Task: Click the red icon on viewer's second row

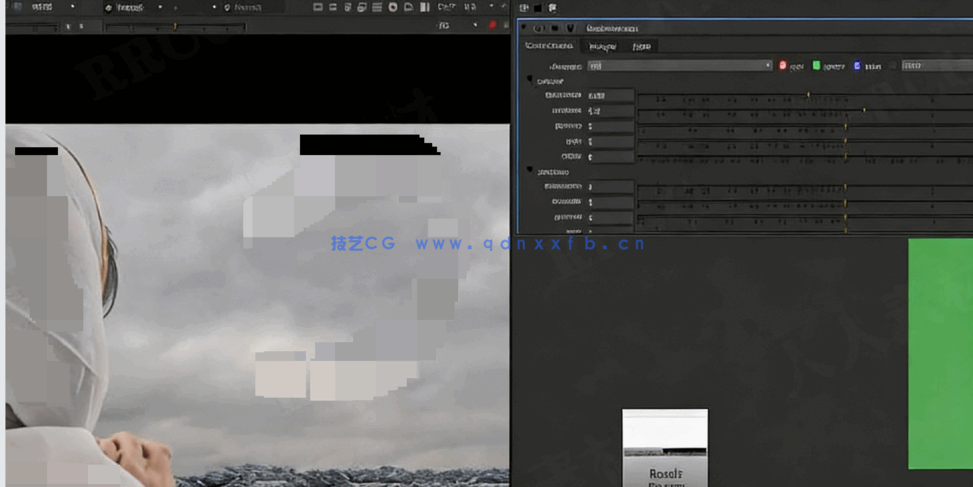Action: point(492,25)
